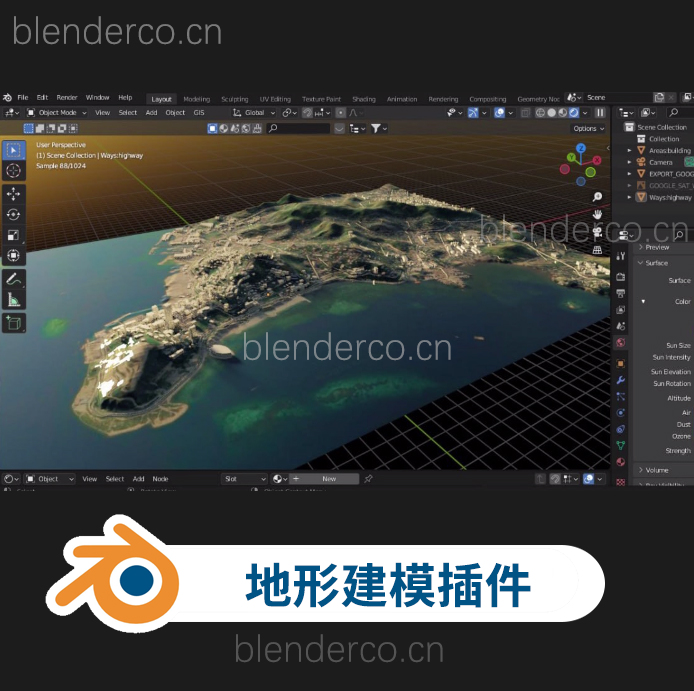
Task: Expand Areas:building in outliner
Action: [x=629, y=151]
